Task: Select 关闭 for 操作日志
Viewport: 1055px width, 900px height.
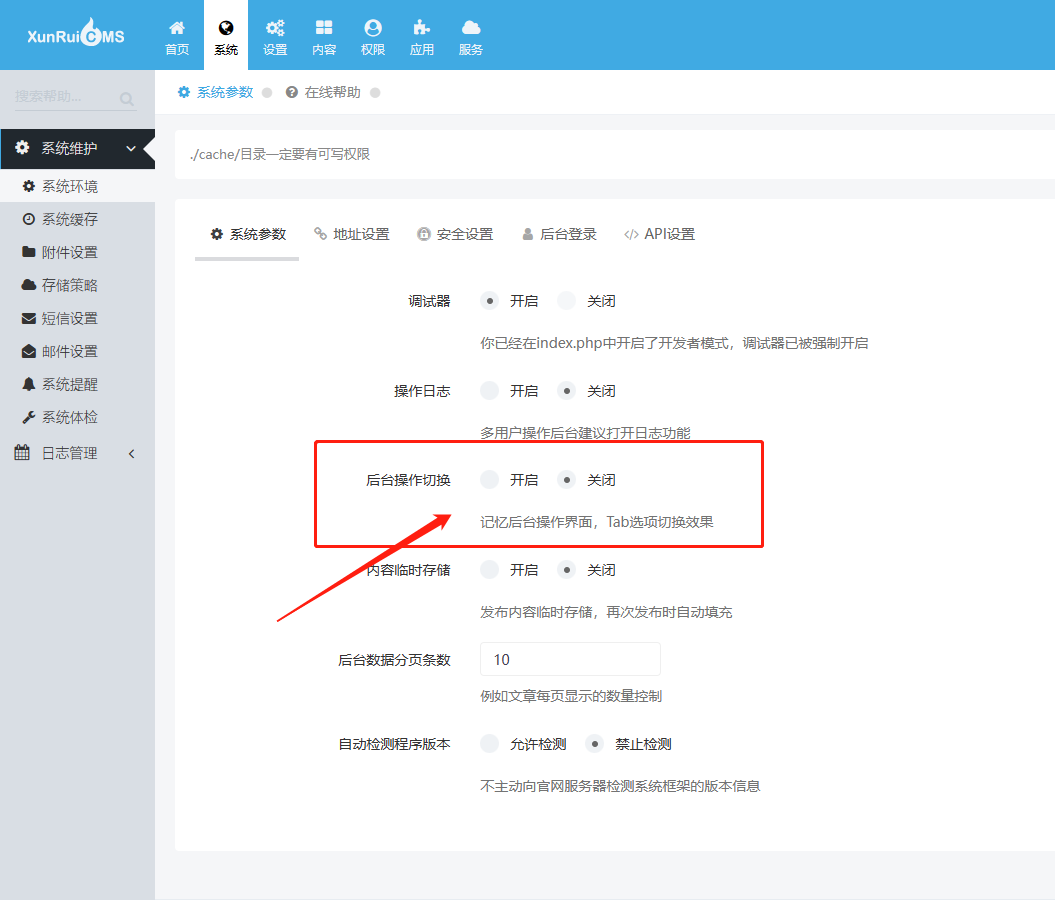Action: (567, 391)
